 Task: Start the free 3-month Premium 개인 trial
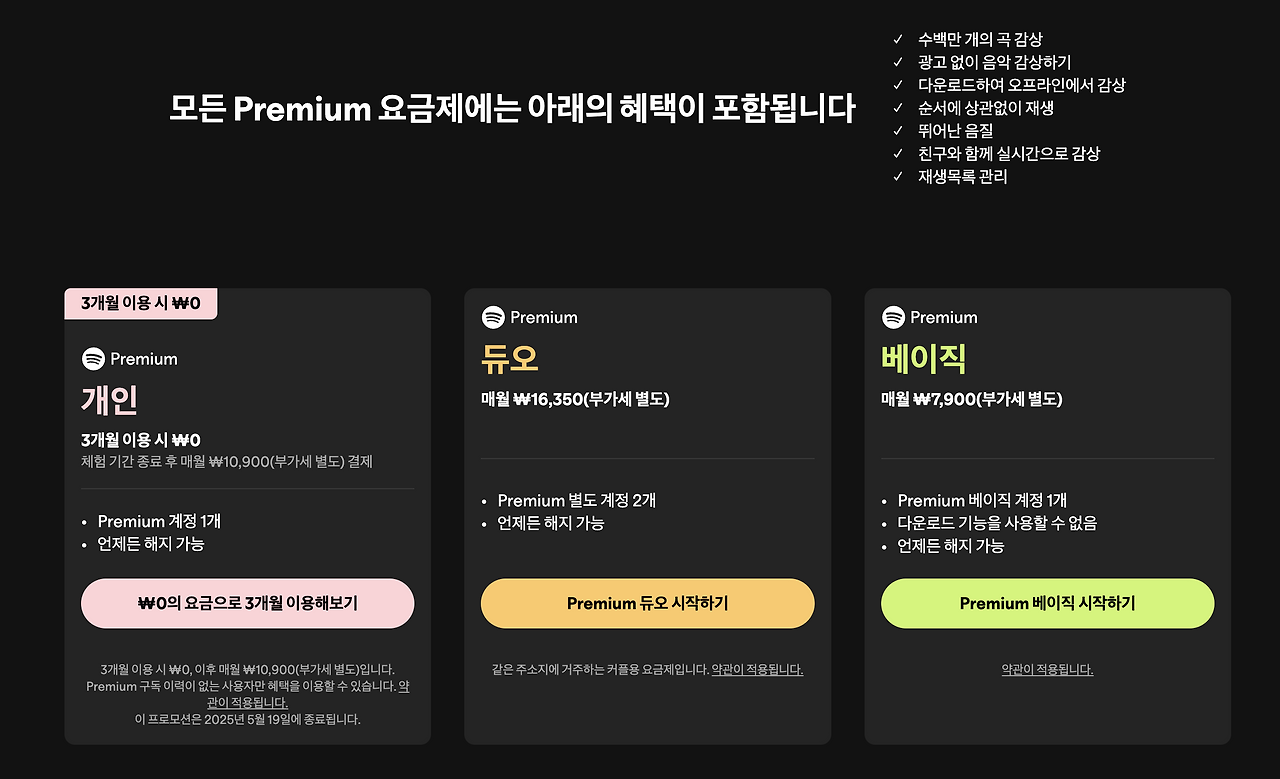pyautogui.click(x=247, y=603)
